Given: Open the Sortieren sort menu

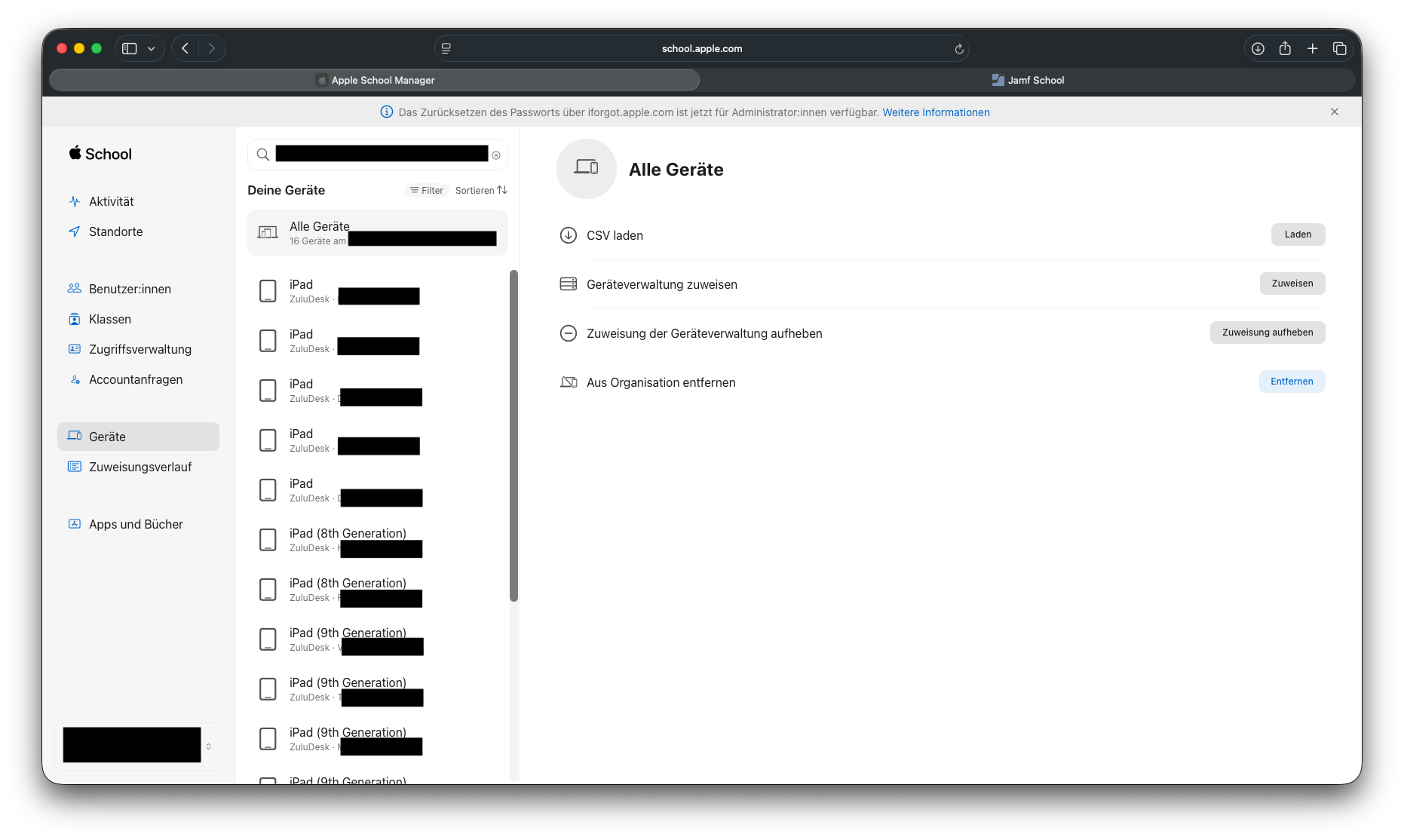Looking at the screenshot, I should [481, 191].
